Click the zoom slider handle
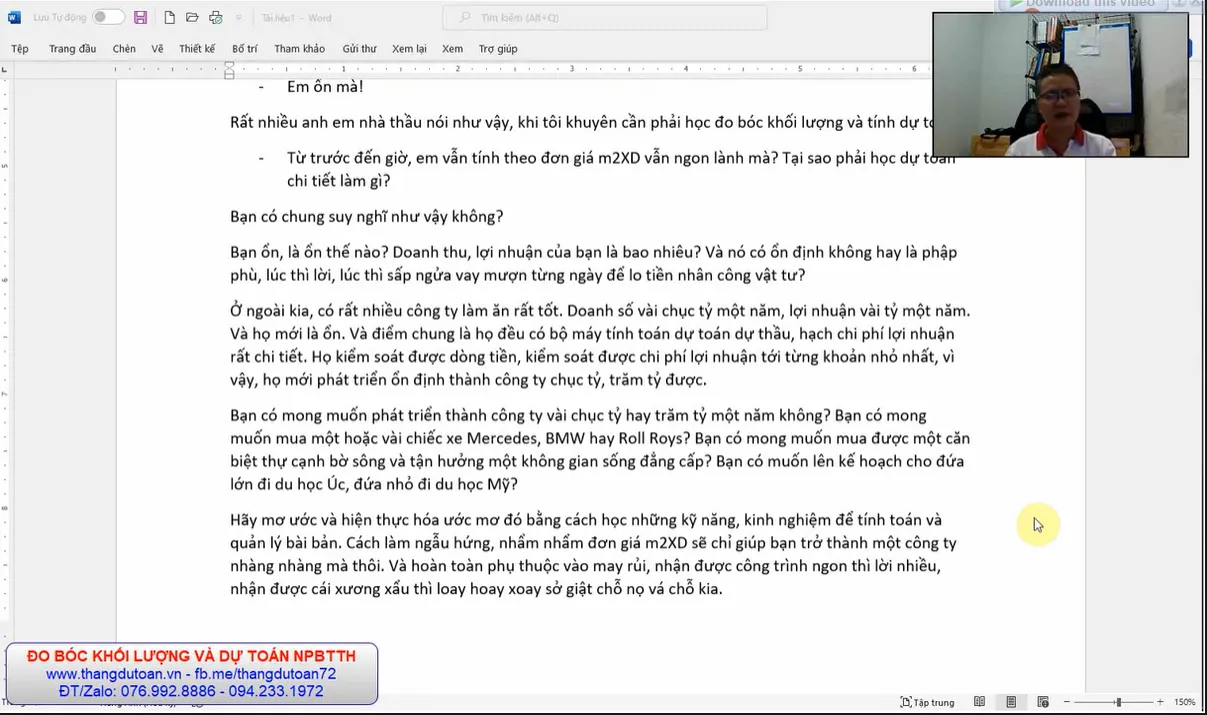This screenshot has width=1207, height=715. (x=1118, y=702)
